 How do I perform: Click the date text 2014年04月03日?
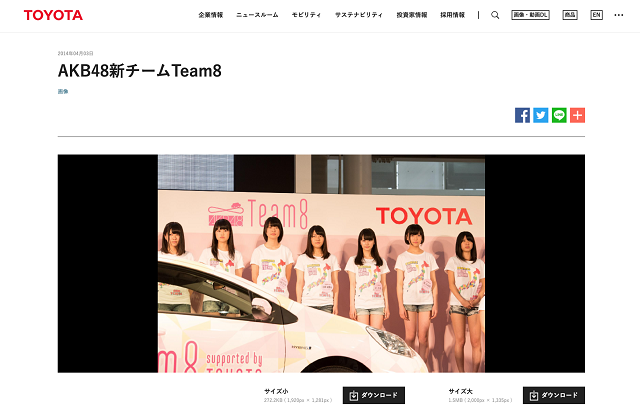76,53
